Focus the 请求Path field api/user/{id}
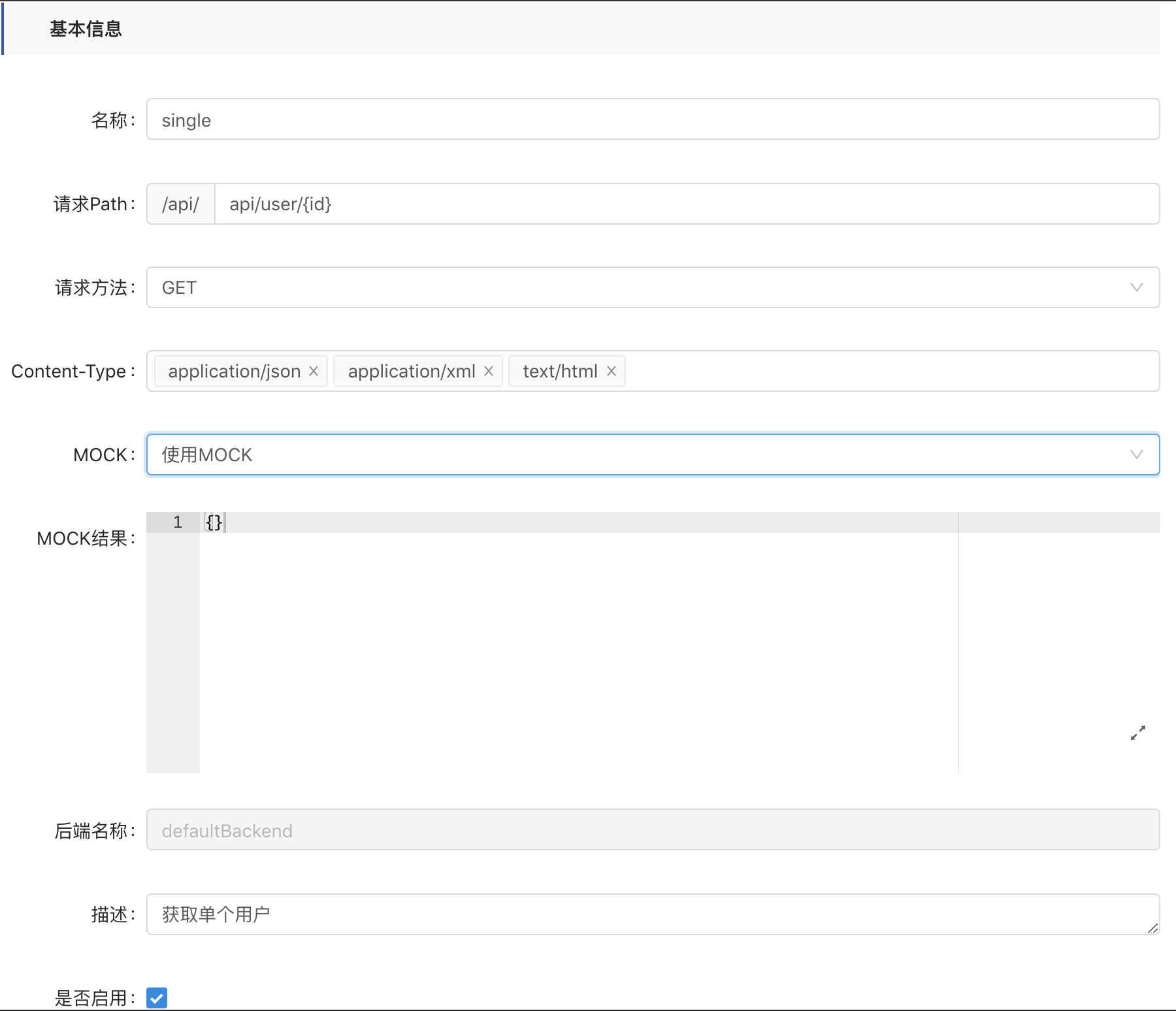 (686, 204)
